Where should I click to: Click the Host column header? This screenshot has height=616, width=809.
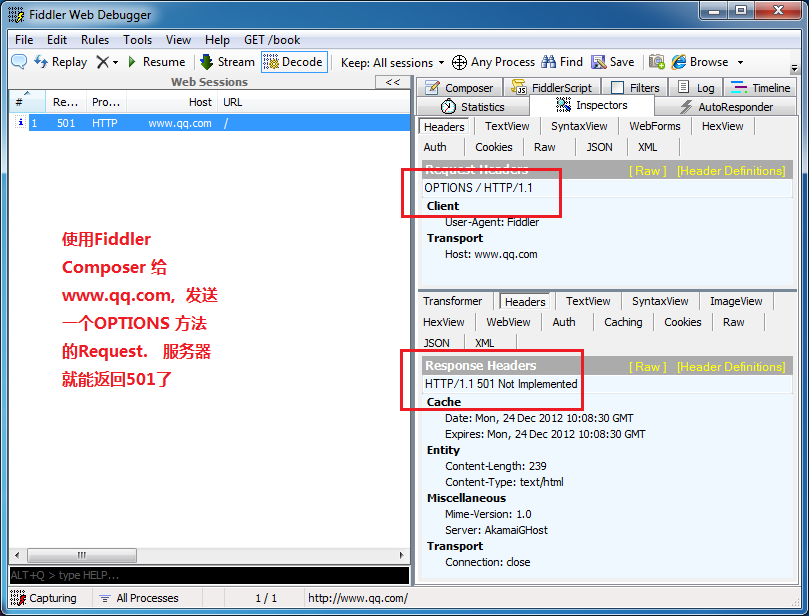(172, 102)
